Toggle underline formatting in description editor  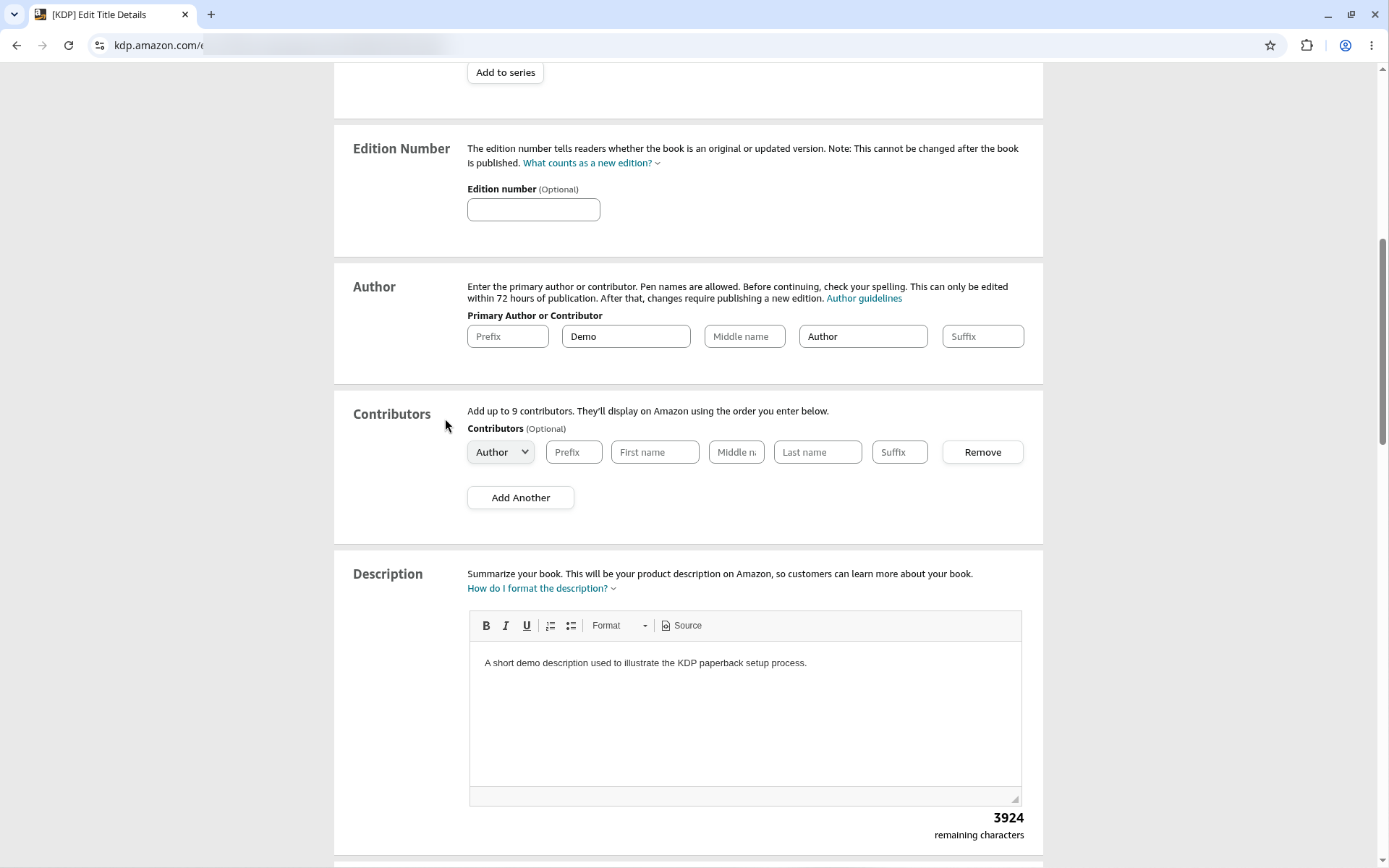[527, 626]
